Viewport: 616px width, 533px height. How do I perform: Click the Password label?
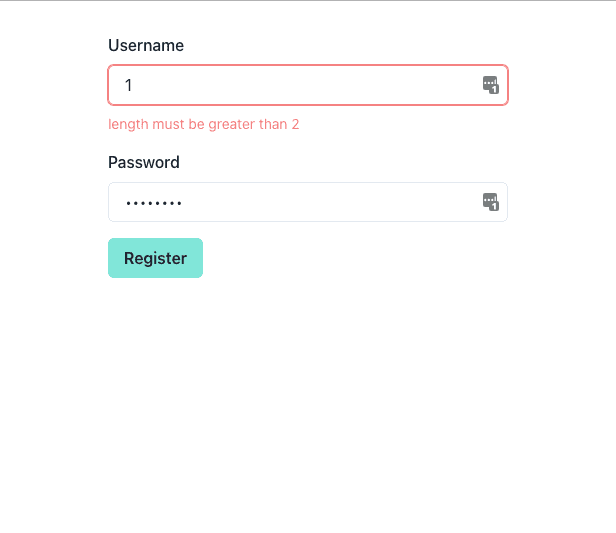[144, 162]
